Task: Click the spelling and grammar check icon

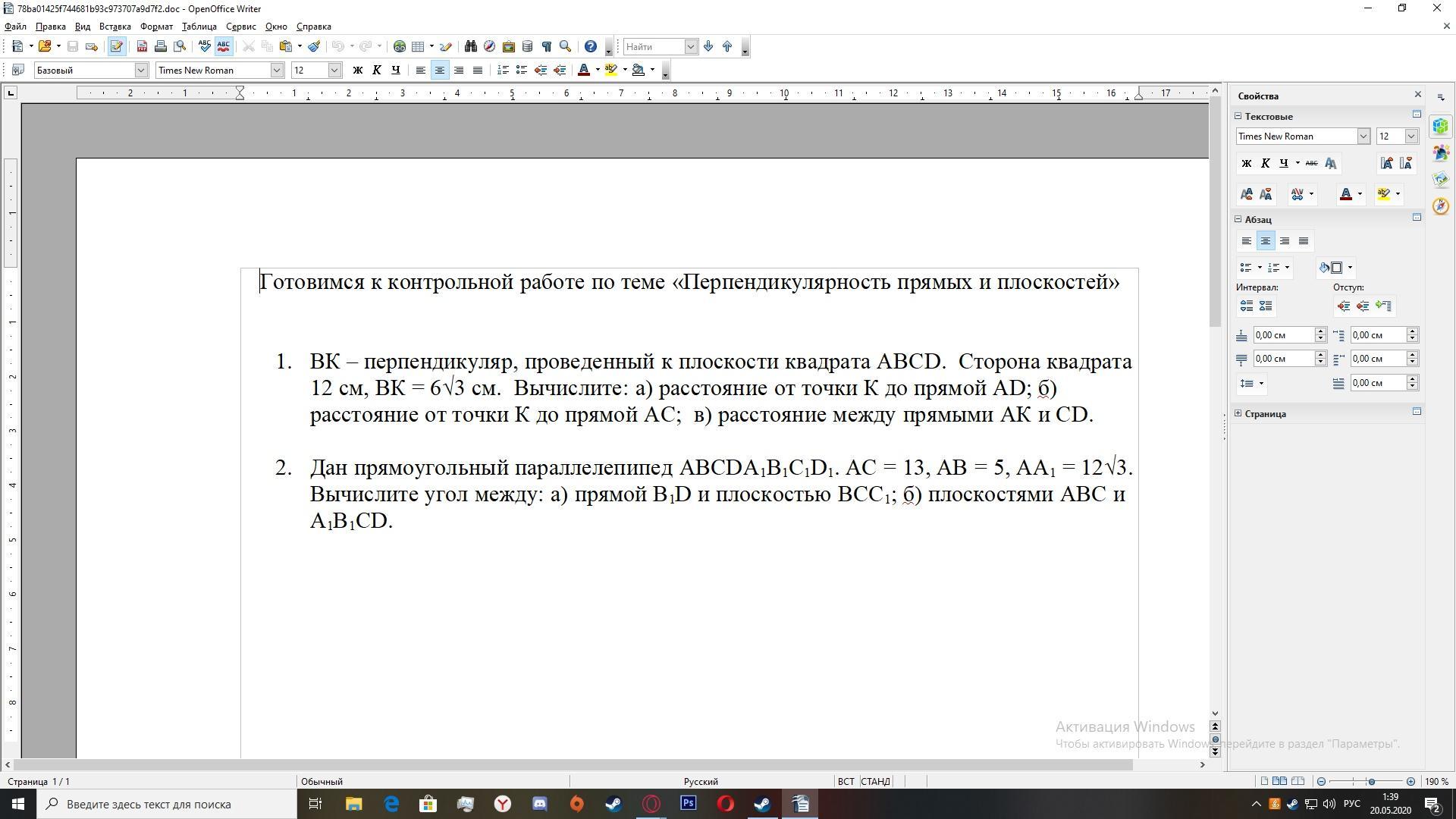Action: coord(204,46)
